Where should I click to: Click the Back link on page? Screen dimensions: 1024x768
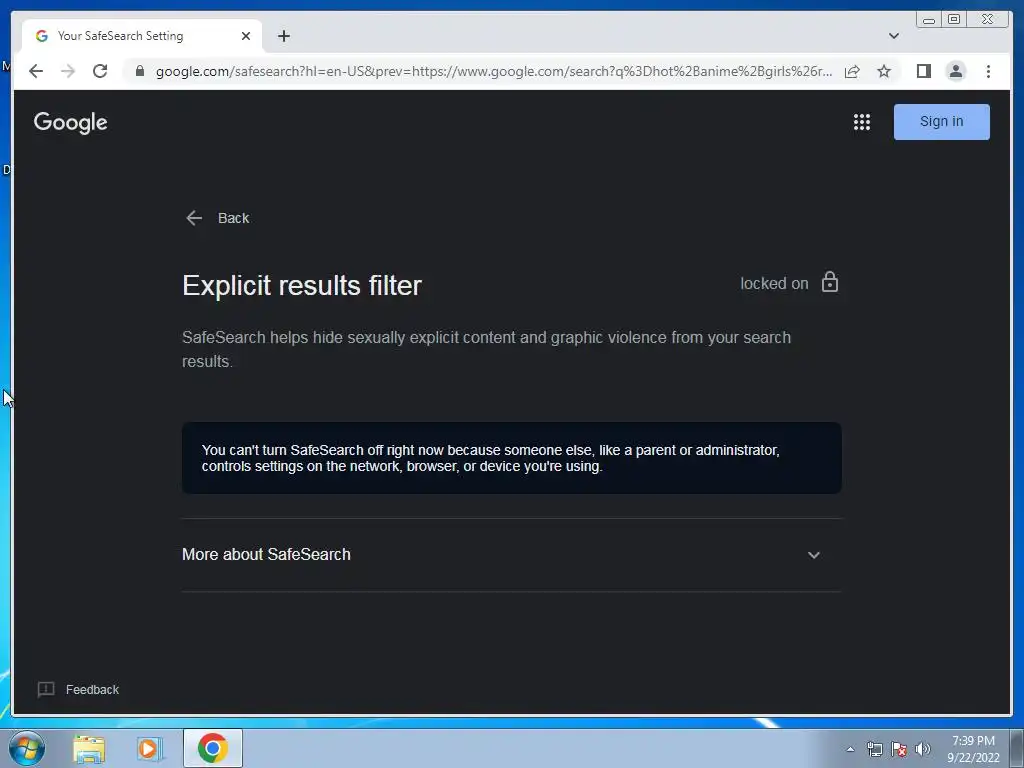click(x=217, y=218)
